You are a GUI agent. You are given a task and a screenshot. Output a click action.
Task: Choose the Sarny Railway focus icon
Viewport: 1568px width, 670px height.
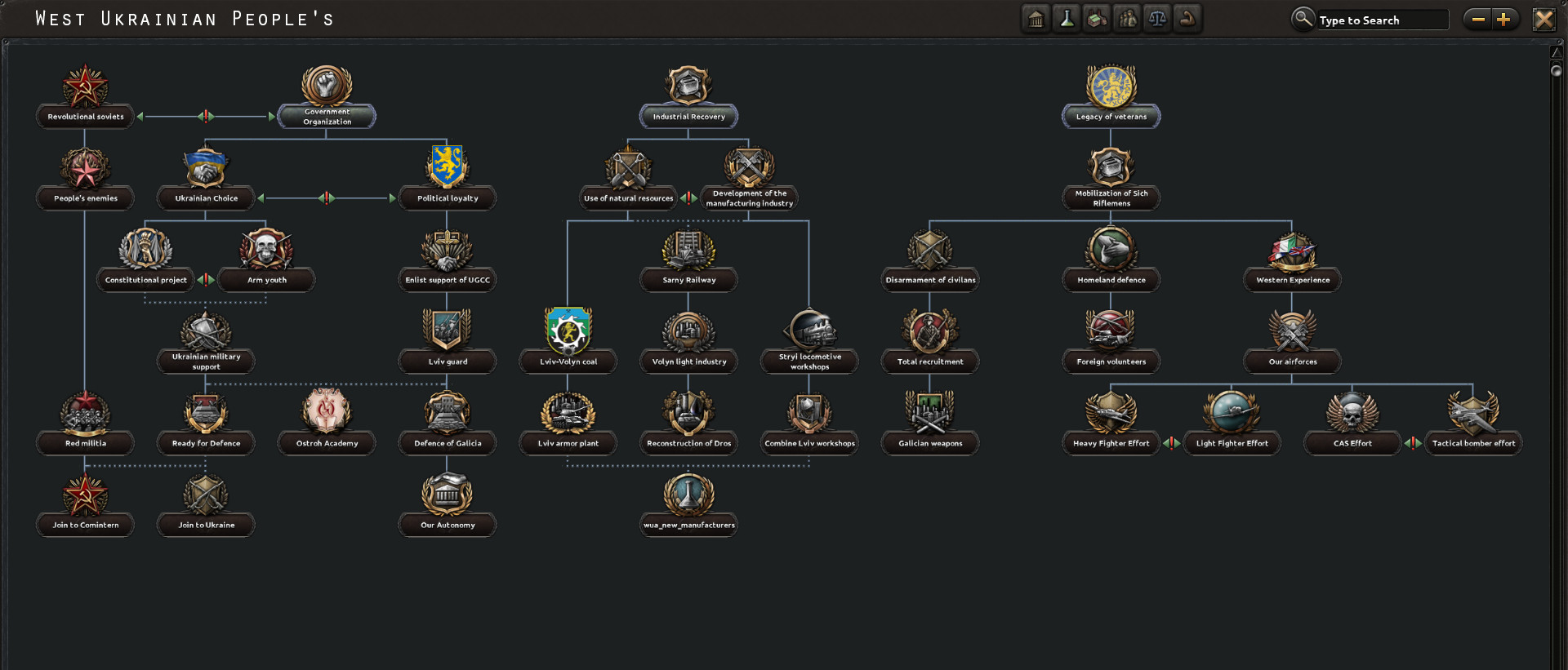coord(688,249)
